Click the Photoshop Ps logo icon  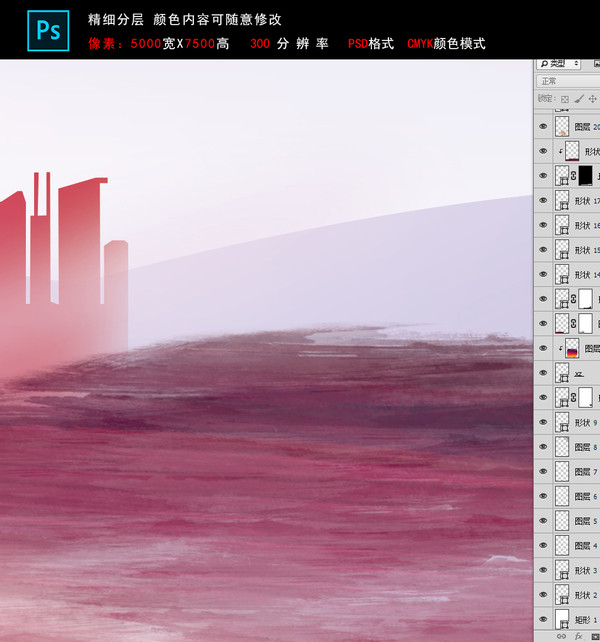pyautogui.click(x=48, y=31)
